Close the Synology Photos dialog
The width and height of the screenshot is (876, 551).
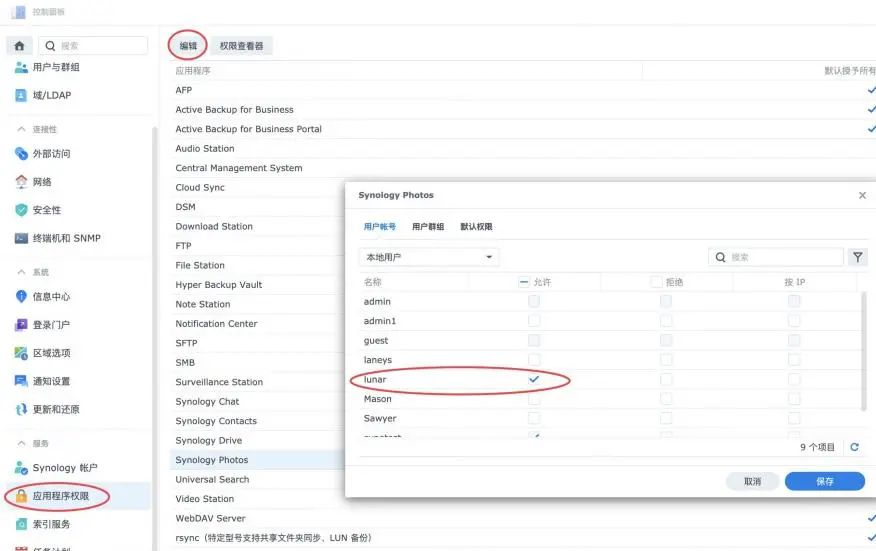(863, 195)
